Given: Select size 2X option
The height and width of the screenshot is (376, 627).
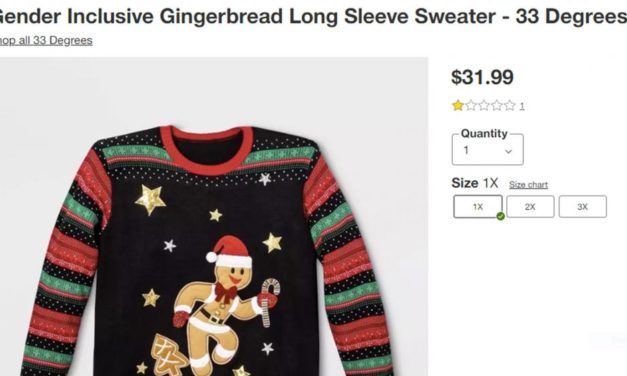Looking at the screenshot, I should 530,206.
